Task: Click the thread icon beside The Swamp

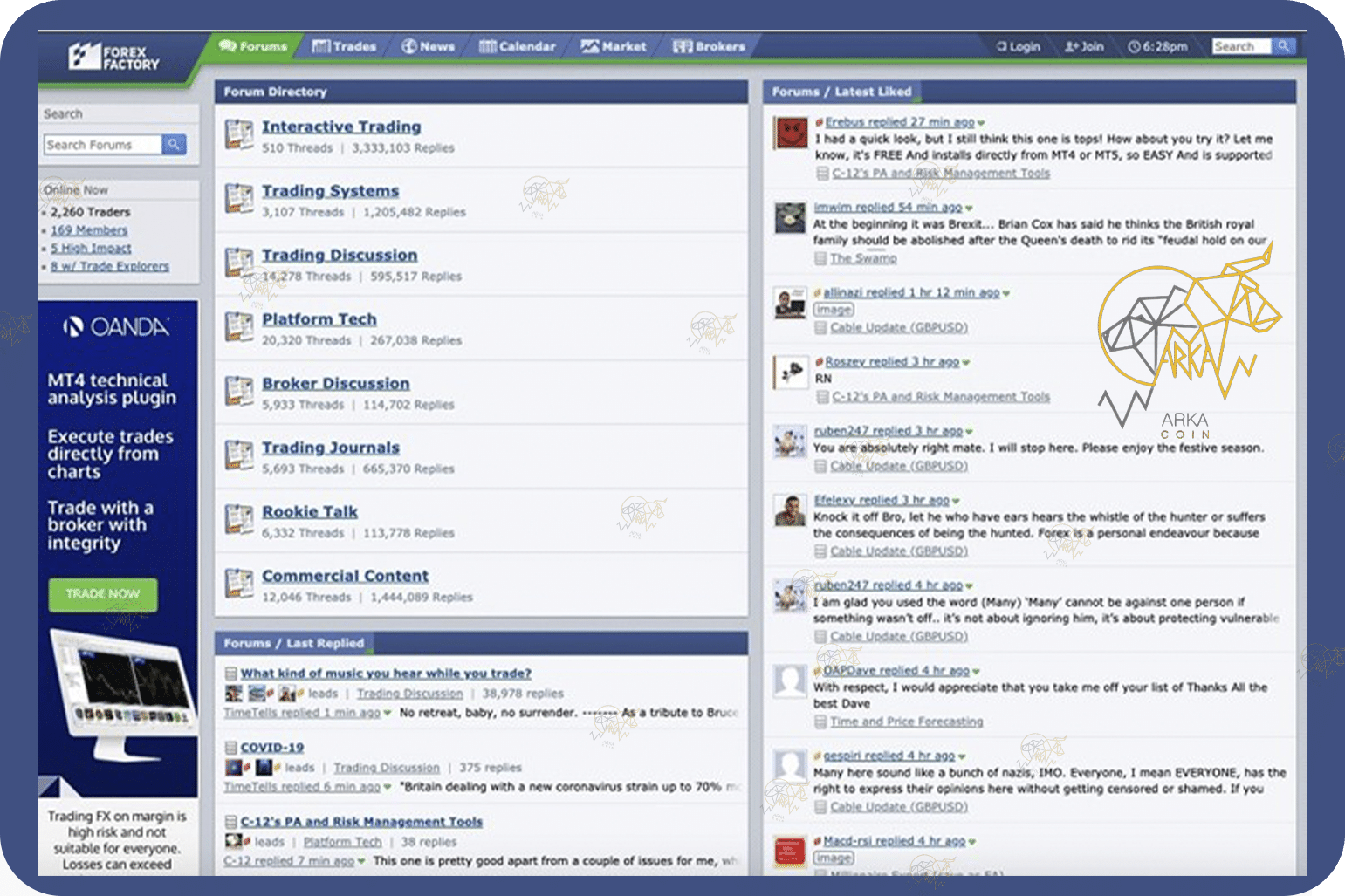Action: point(820,258)
